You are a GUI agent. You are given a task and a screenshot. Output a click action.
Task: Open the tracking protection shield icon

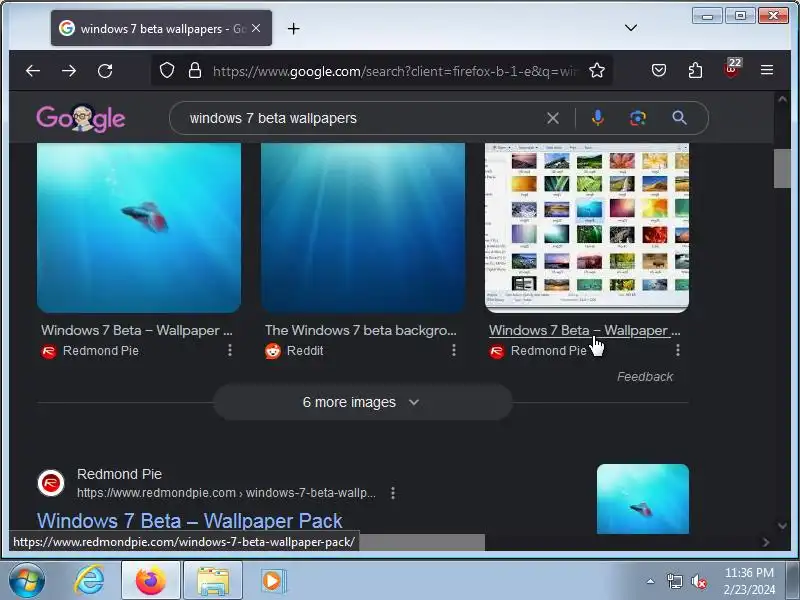click(167, 70)
